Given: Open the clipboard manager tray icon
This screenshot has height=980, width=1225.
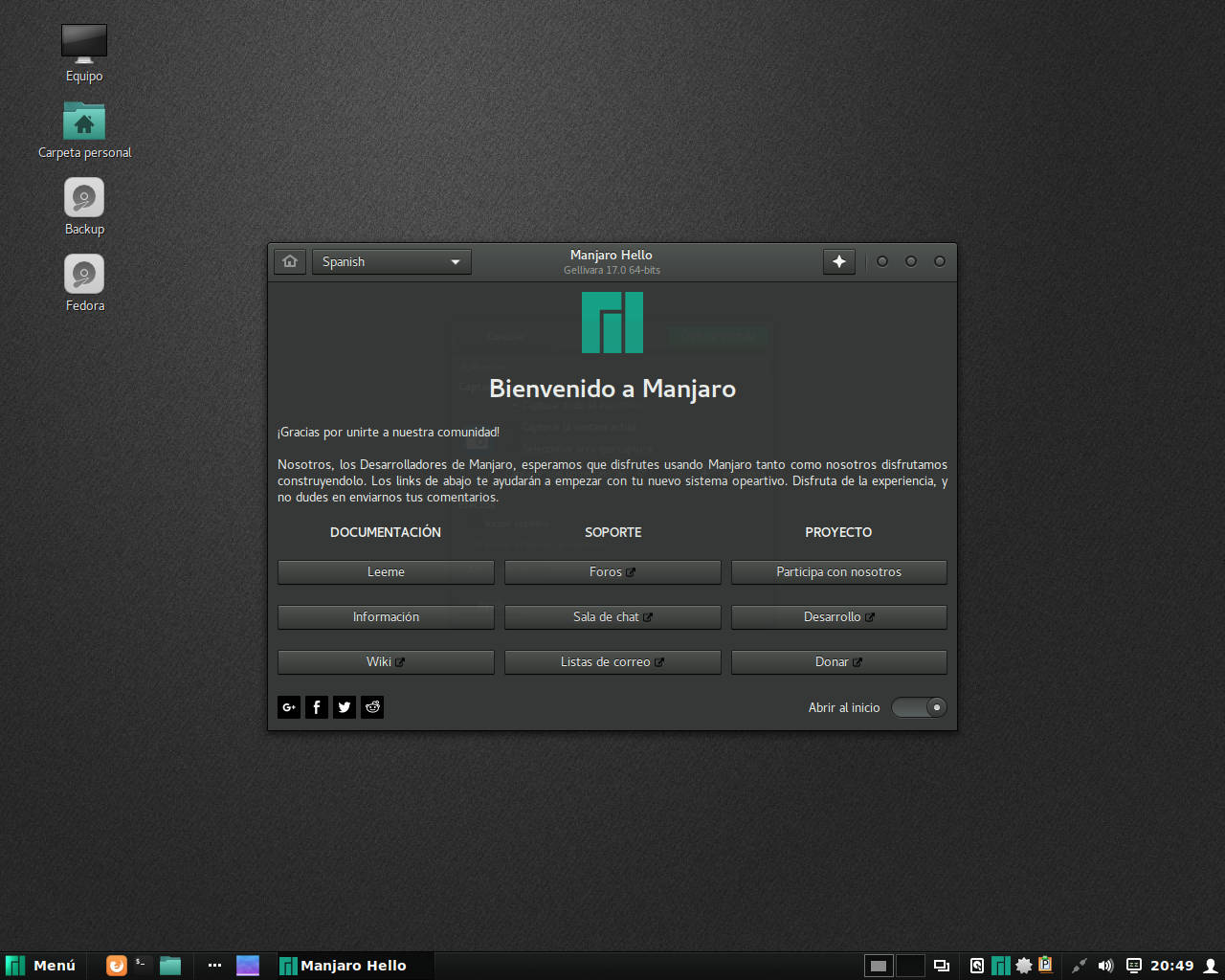Looking at the screenshot, I should pyautogui.click(x=1046, y=965).
